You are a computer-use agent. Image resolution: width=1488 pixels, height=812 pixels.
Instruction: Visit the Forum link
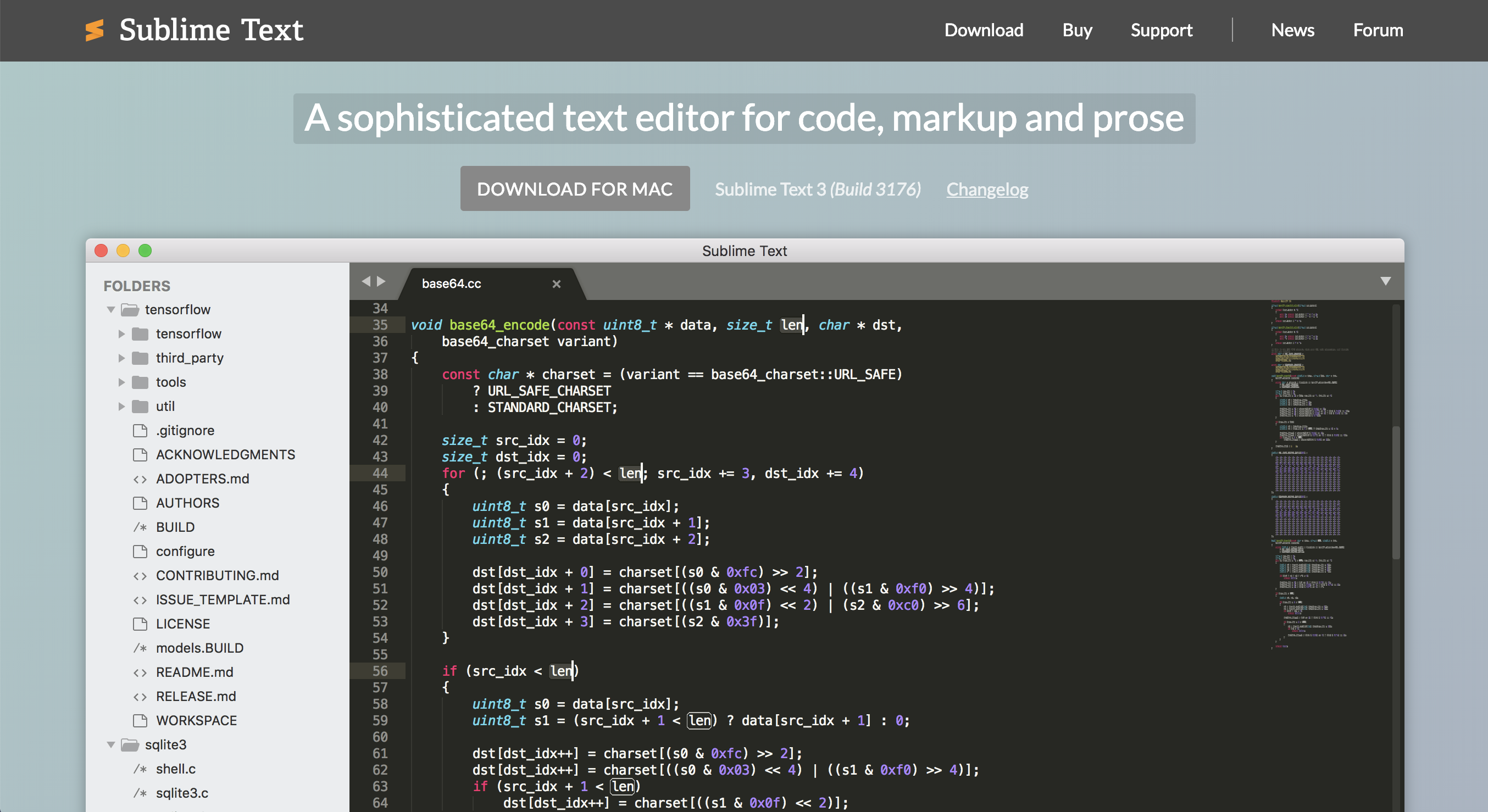[x=1378, y=30]
